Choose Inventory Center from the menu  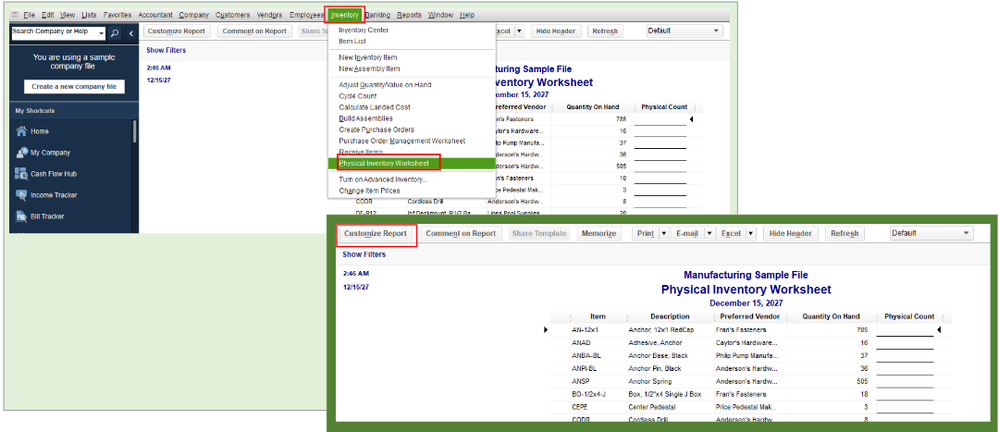pyautogui.click(x=364, y=30)
